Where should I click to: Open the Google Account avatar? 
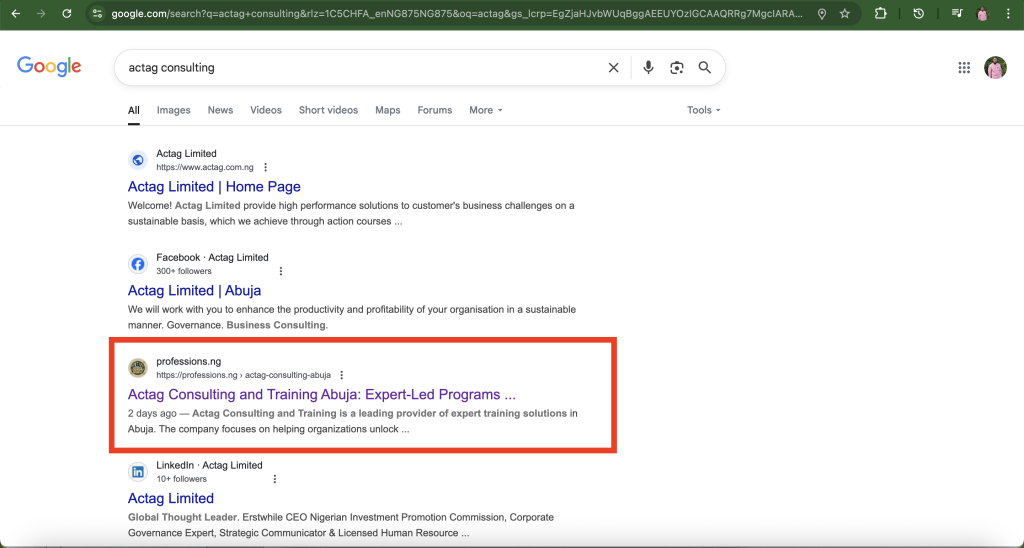(x=995, y=67)
